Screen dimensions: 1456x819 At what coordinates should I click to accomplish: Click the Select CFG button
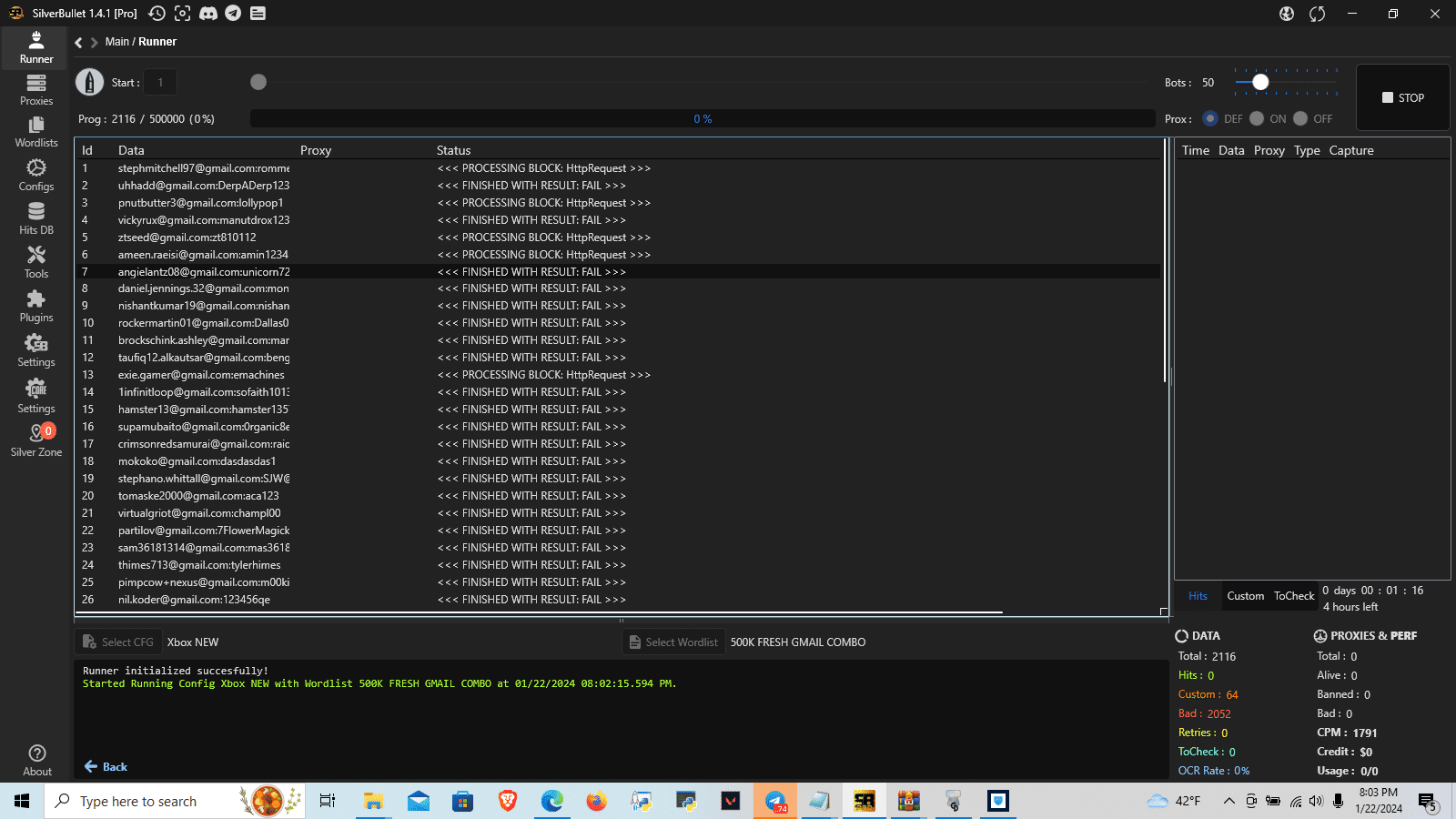(x=118, y=642)
